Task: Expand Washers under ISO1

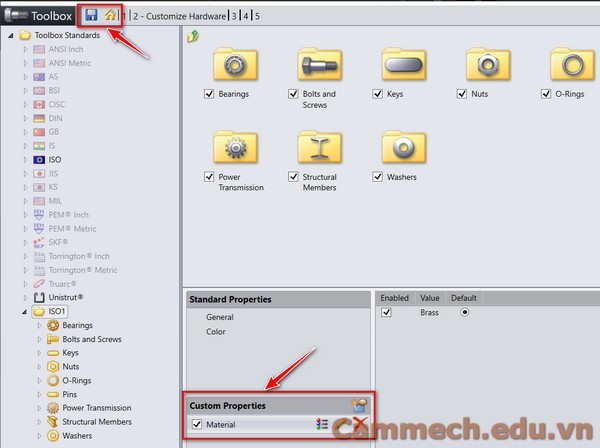Action: (39, 435)
